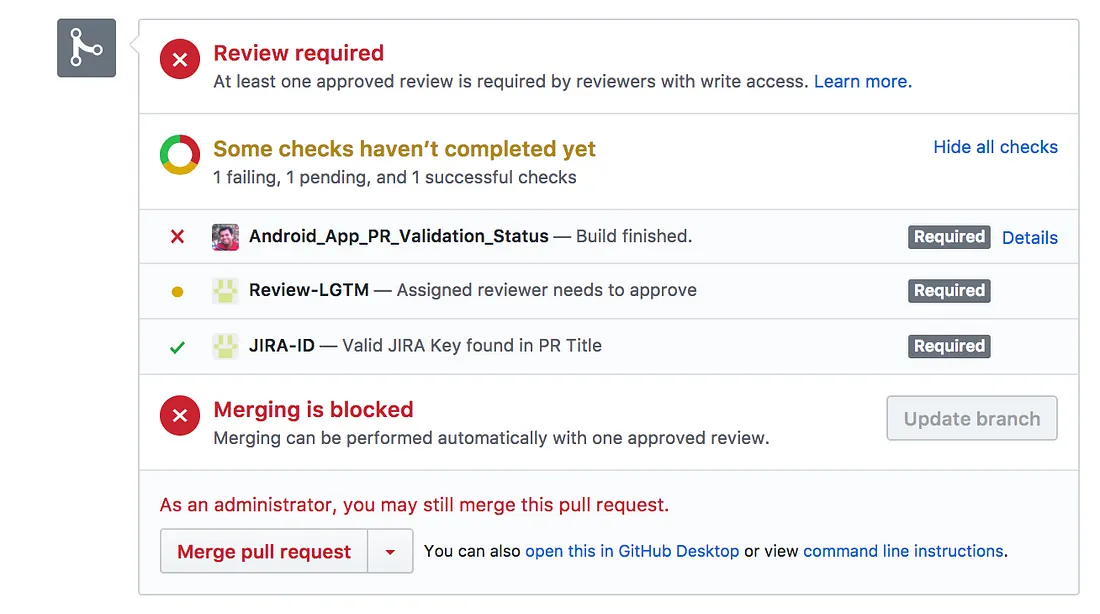Click the red X failing status for Android_App_PR_Validation_Status

tap(177, 236)
